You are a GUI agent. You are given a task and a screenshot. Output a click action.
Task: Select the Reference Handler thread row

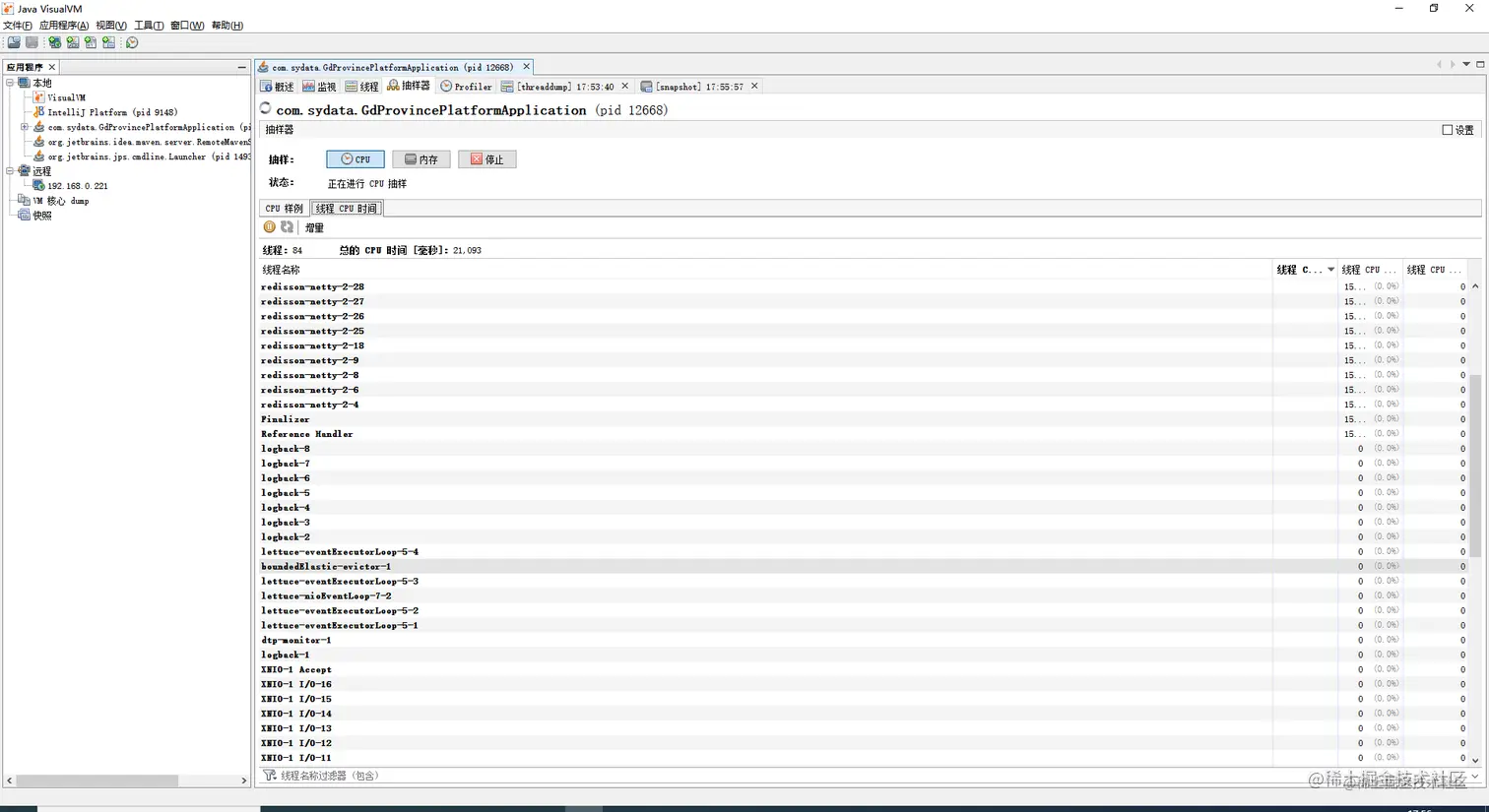[x=863, y=434]
